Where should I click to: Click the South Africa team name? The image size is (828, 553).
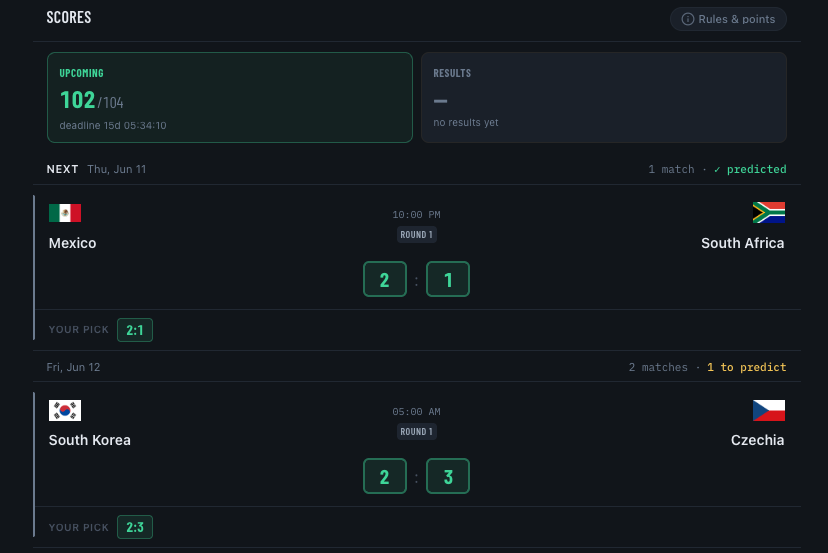[x=742, y=243]
